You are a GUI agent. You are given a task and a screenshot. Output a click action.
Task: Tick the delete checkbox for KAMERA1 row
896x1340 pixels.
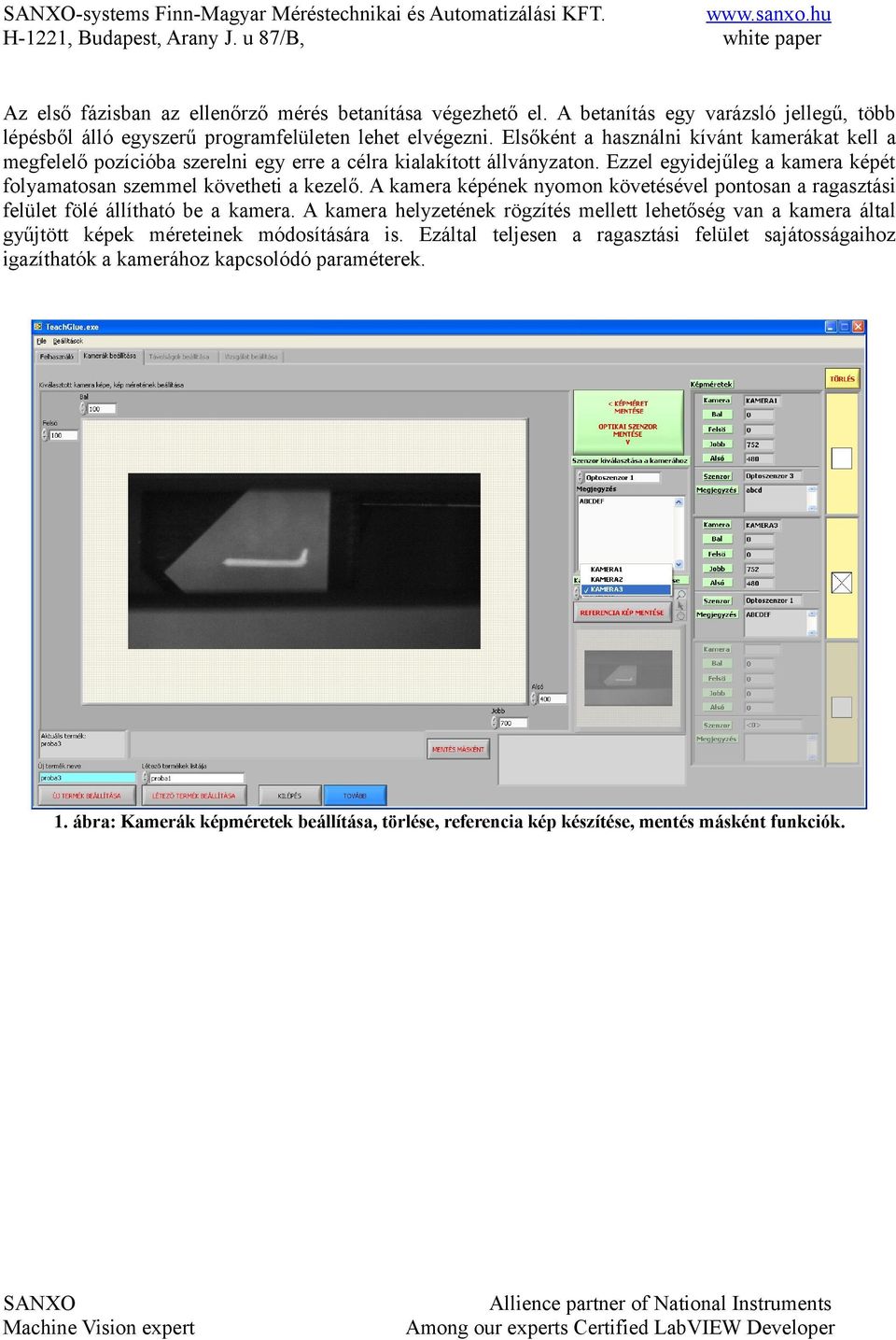[x=841, y=458]
